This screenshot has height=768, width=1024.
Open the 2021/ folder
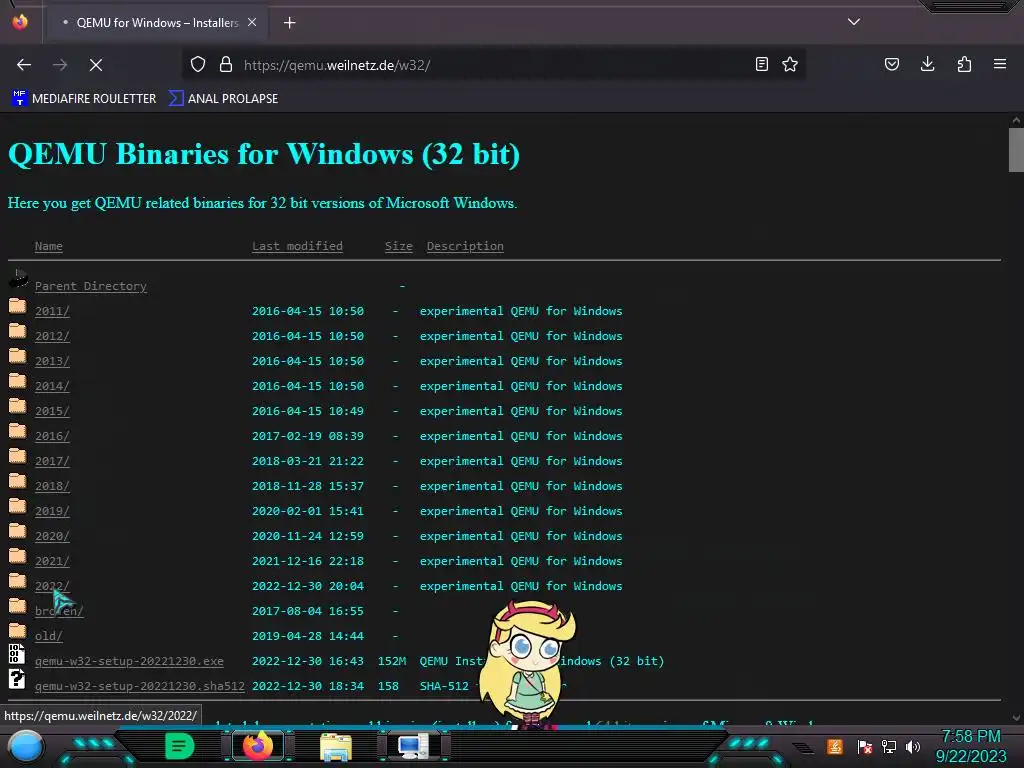(x=52, y=561)
